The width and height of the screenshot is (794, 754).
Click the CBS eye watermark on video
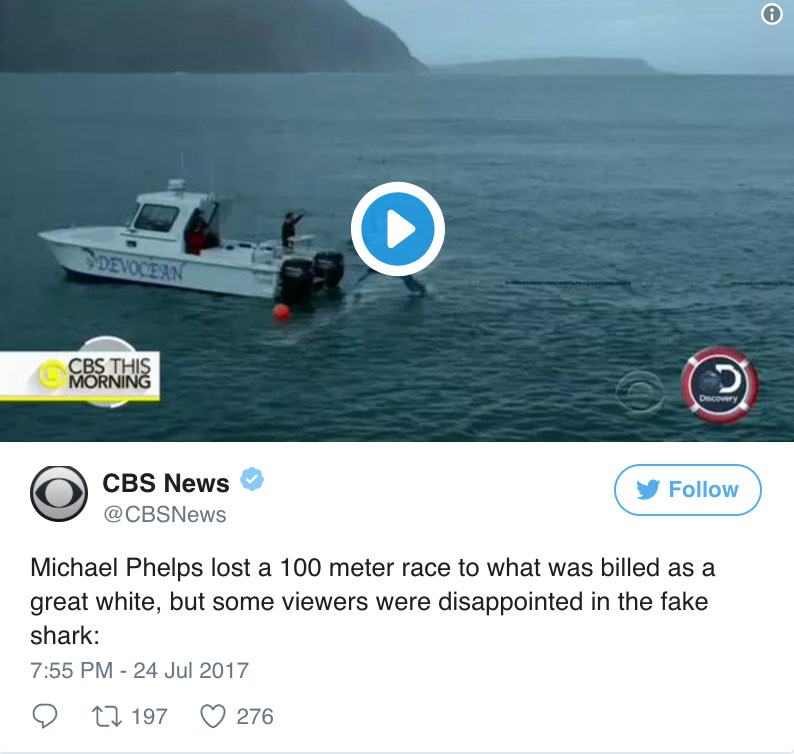pyautogui.click(x=640, y=391)
